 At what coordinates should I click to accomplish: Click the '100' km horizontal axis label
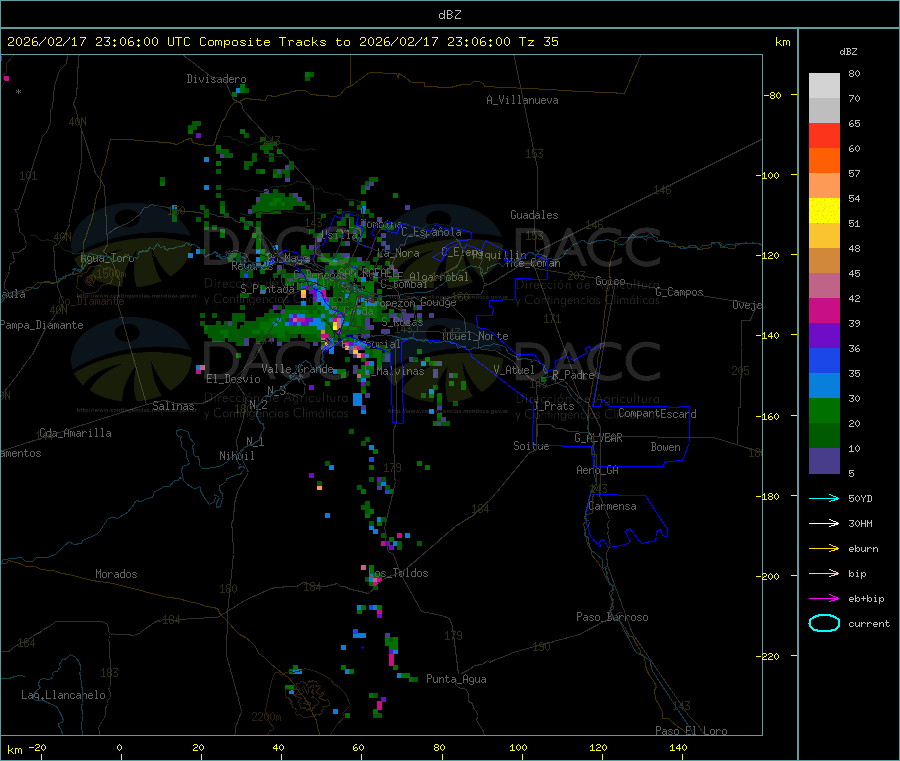click(518, 747)
